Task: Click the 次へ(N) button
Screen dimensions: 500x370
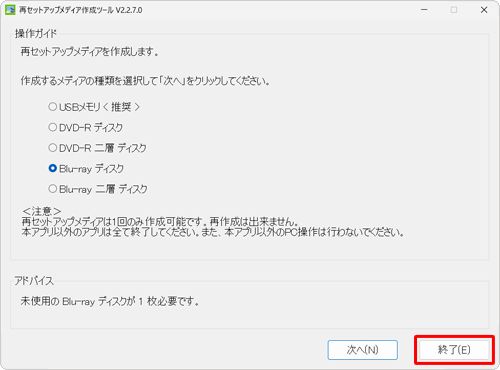Action: point(362,350)
